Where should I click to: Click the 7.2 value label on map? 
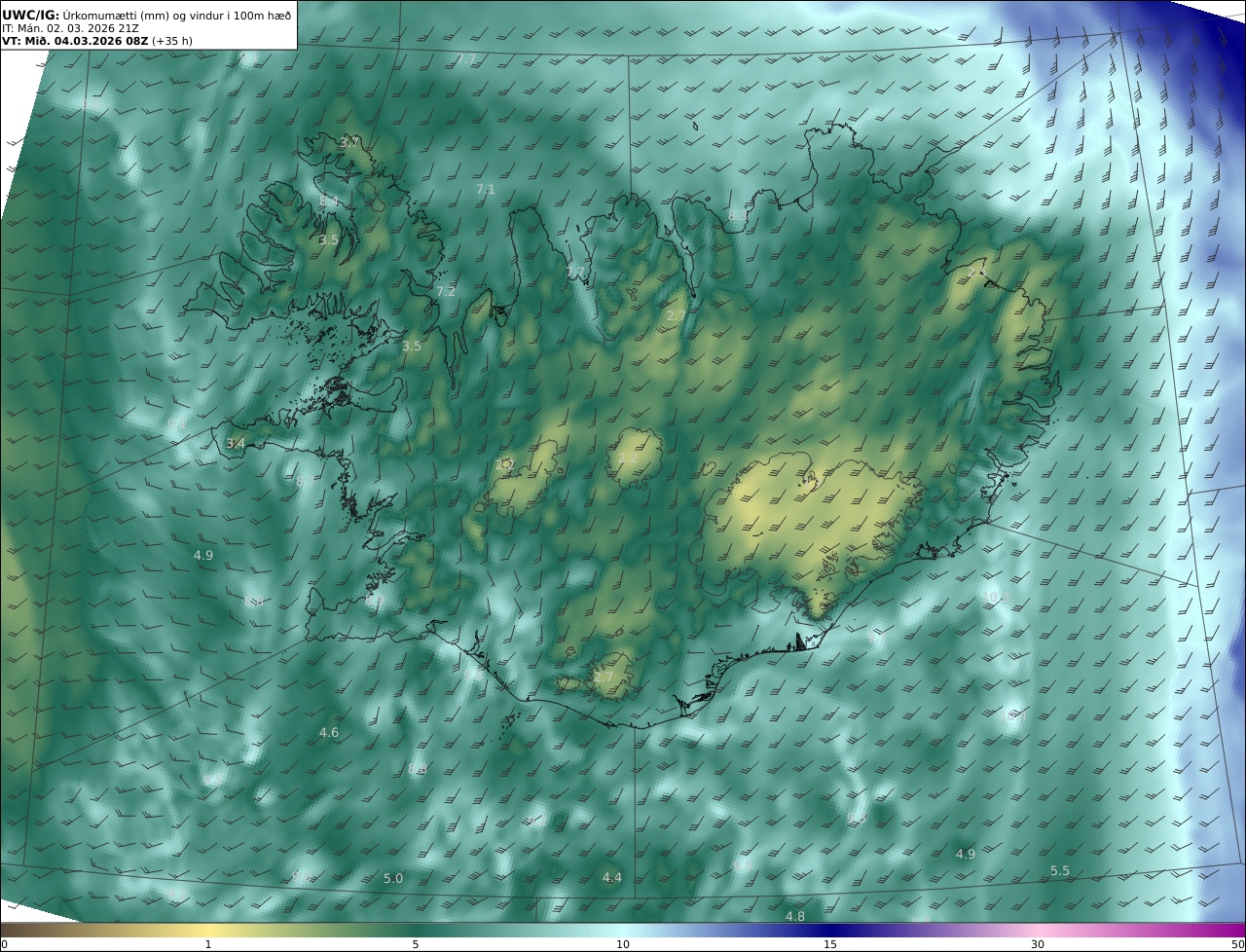(446, 291)
